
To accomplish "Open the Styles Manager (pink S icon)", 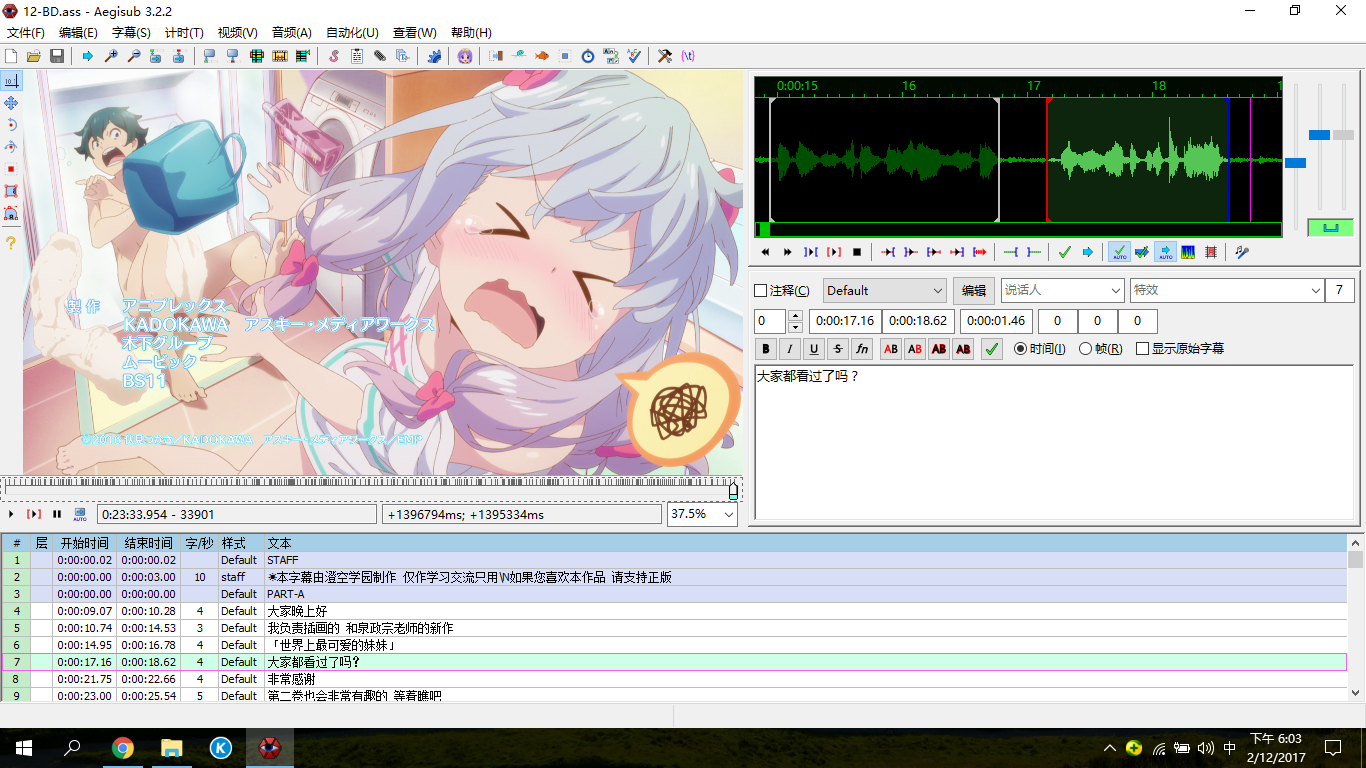I will pos(334,56).
